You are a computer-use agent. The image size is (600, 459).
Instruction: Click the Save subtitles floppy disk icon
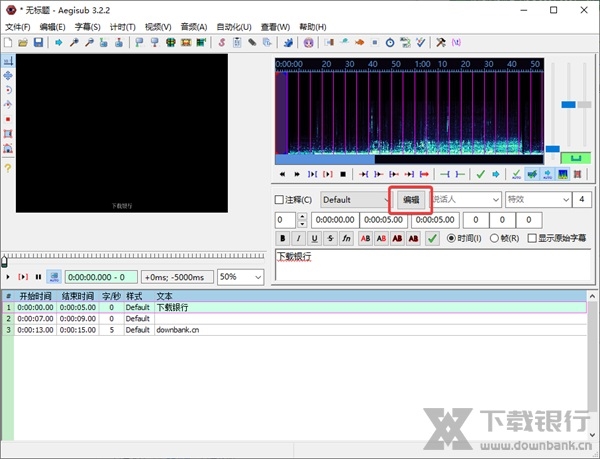click(38, 43)
